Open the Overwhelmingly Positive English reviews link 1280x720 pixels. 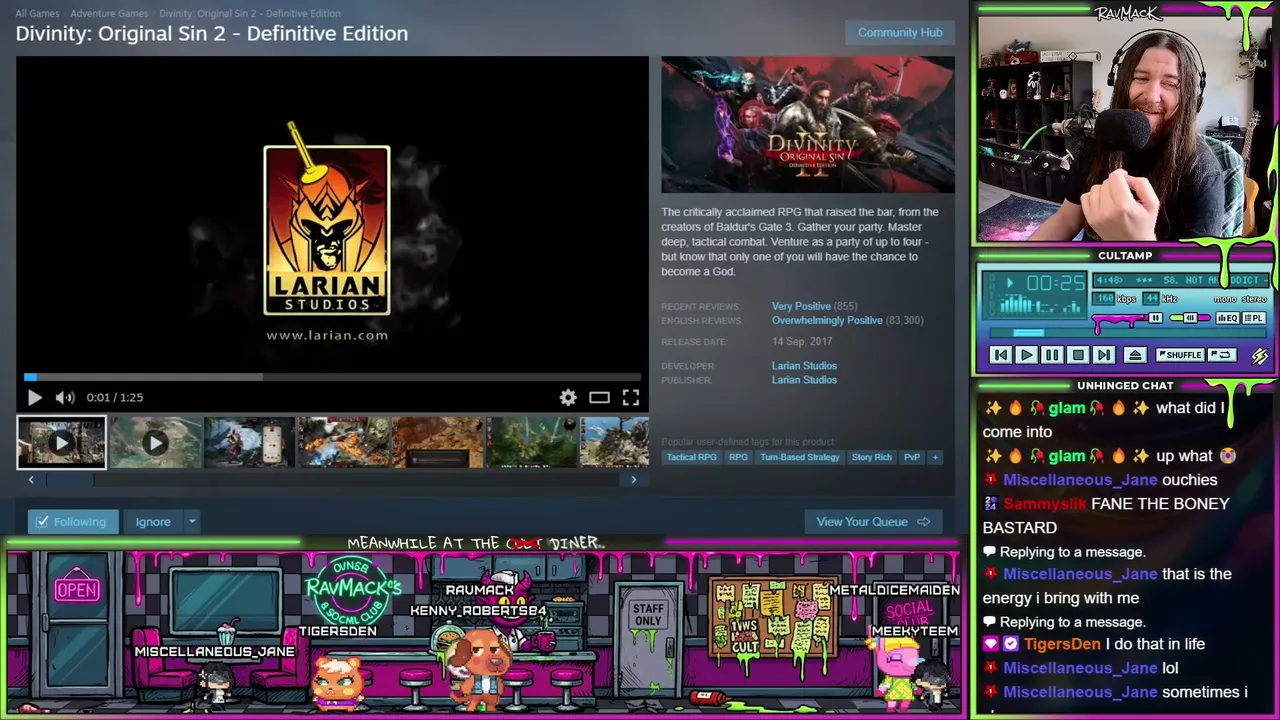pyautogui.click(x=827, y=320)
